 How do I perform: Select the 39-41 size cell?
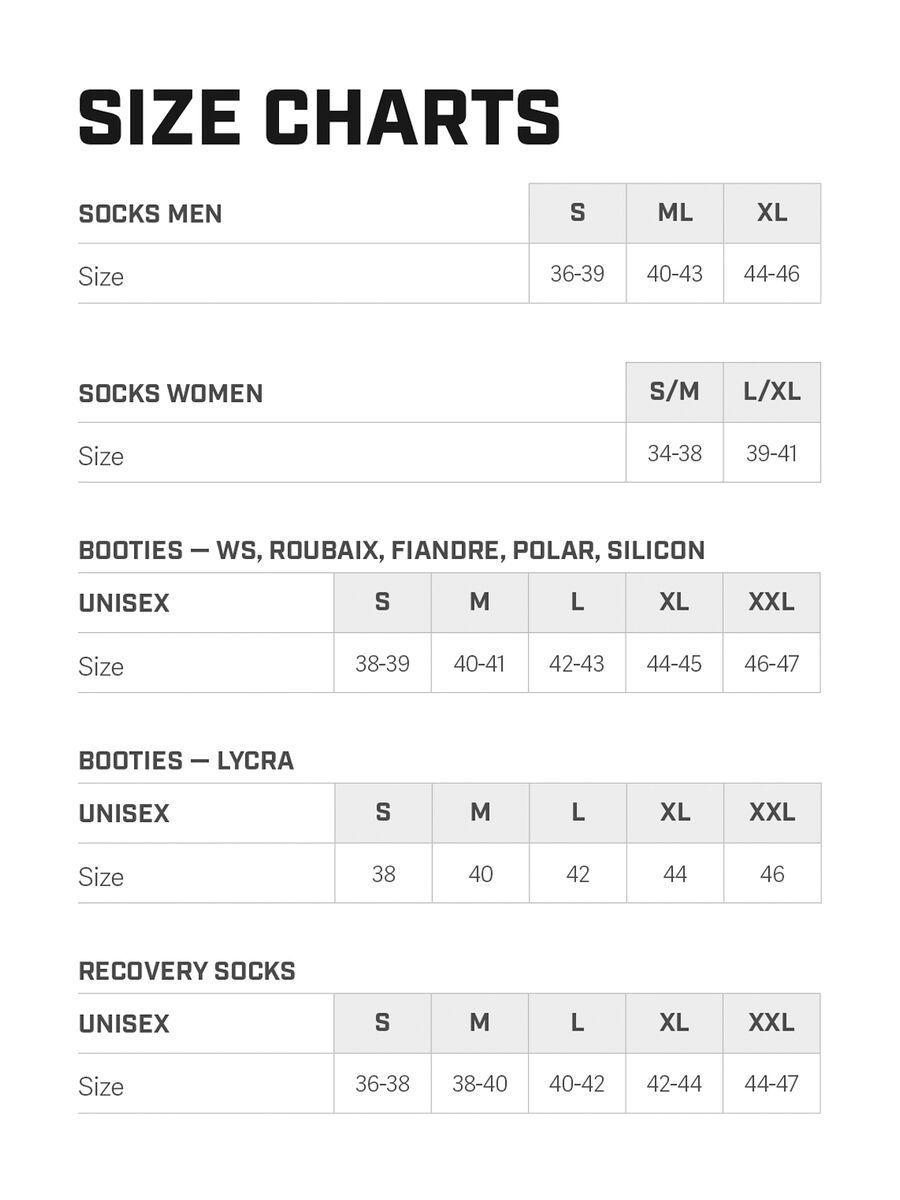click(x=772, y=453)
